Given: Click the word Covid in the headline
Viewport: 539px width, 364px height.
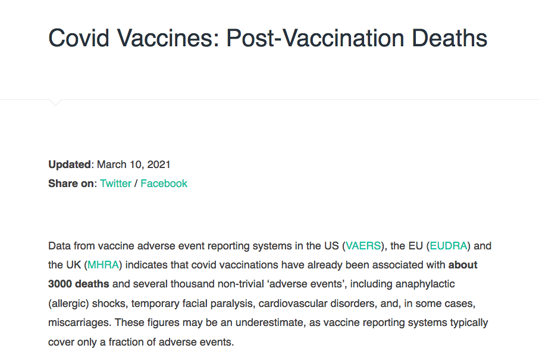Looking at the screenshot, I should (79, 37).
